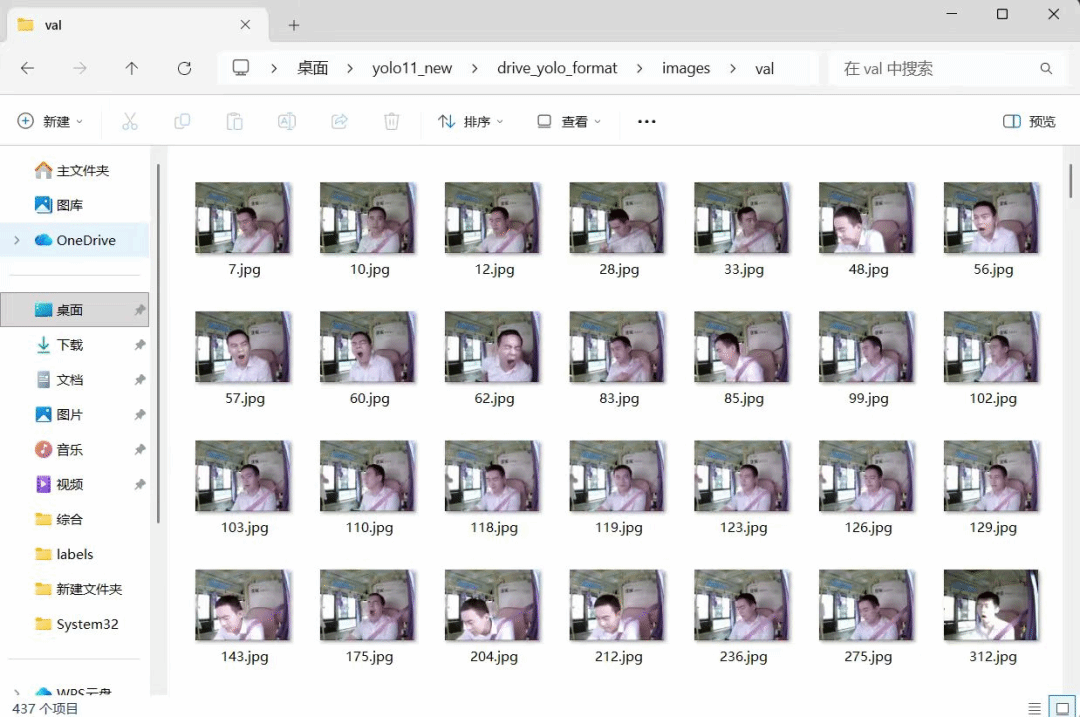
Task: Open the labels folder in sidebar
Action: coord(74,554)
